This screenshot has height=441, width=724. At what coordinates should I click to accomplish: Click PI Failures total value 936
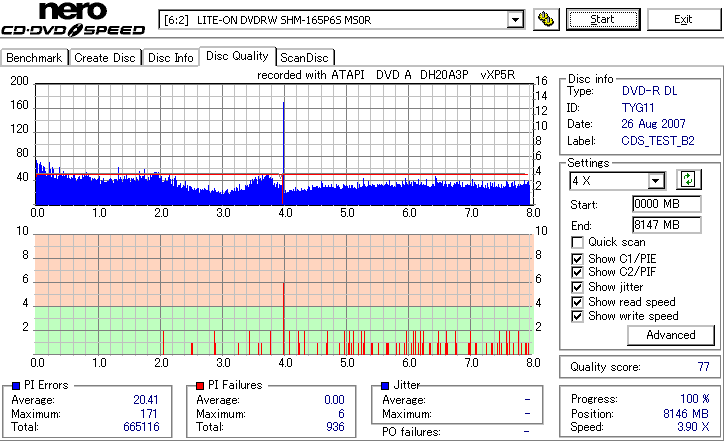point(335,427)
